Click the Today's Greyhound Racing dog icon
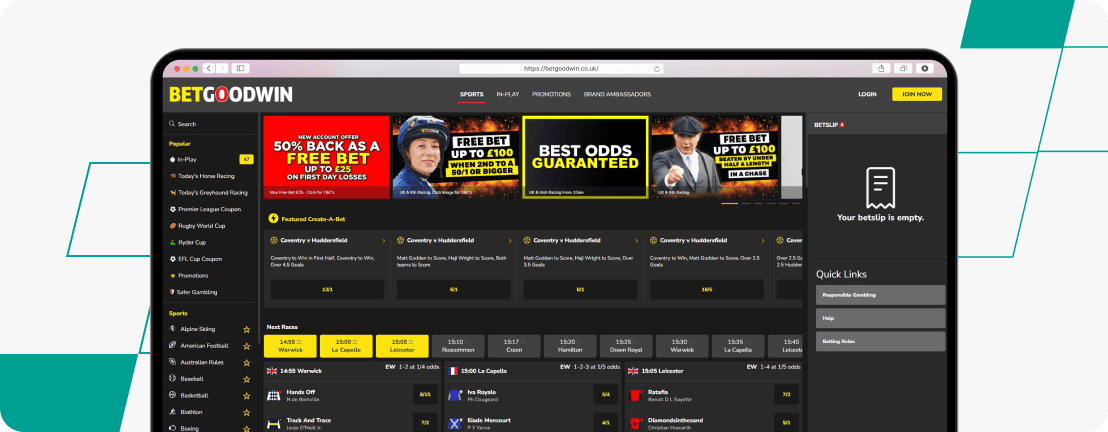This screenshot has width=1108, height=432. click(x=172, y=192)
